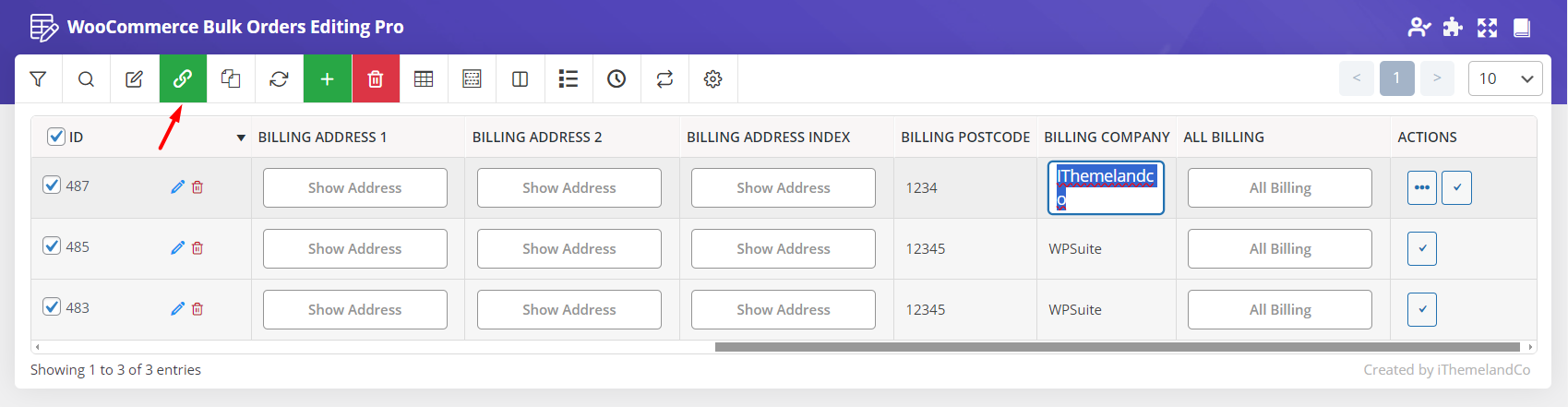Click the red trash delete toolbar button
The width and height of the screenshot is (1568, 407).
[x=375, y=79]
